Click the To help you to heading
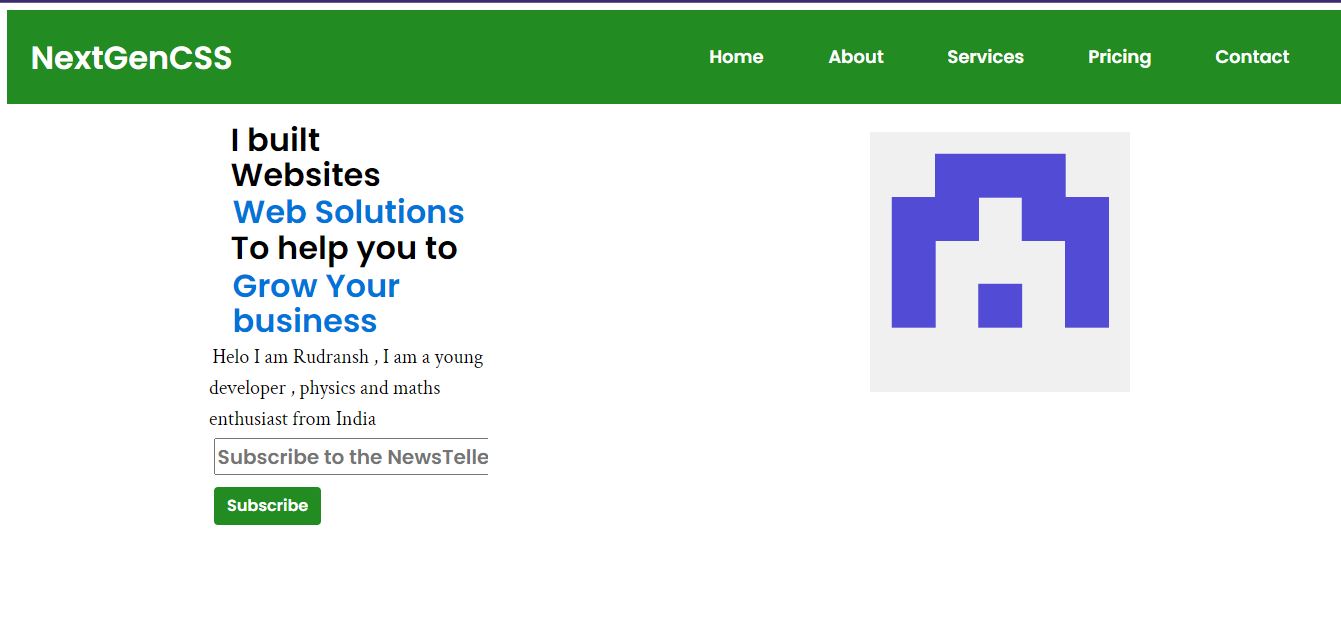This screenshot has width=1341, height=643. tap(344, 248)
